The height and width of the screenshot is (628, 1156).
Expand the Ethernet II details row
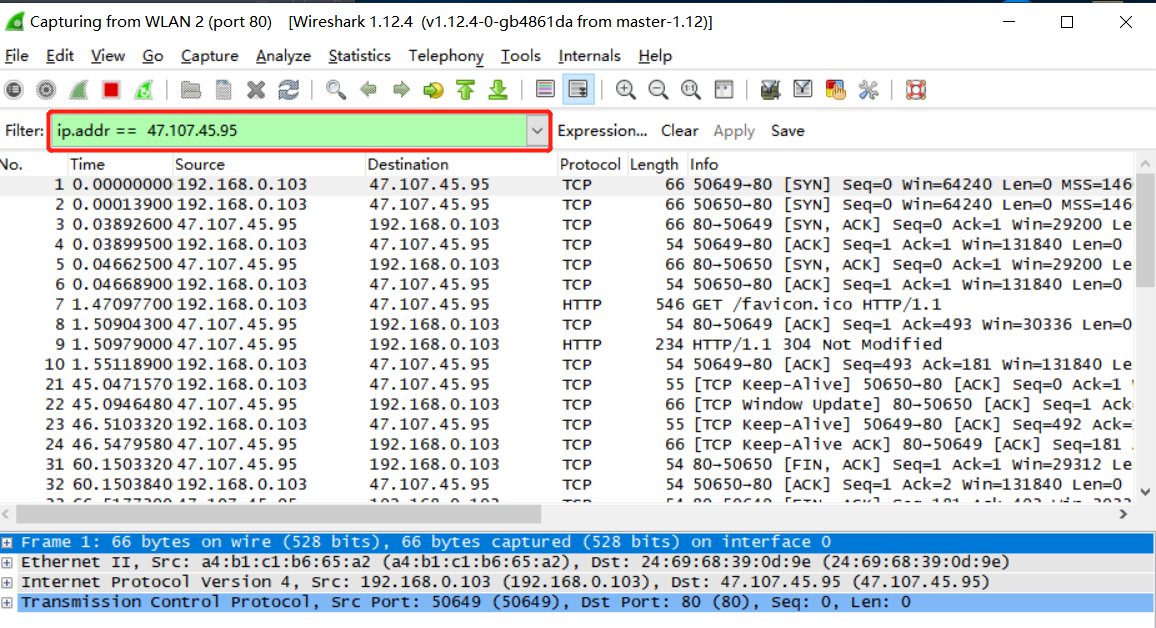point(7,562)
